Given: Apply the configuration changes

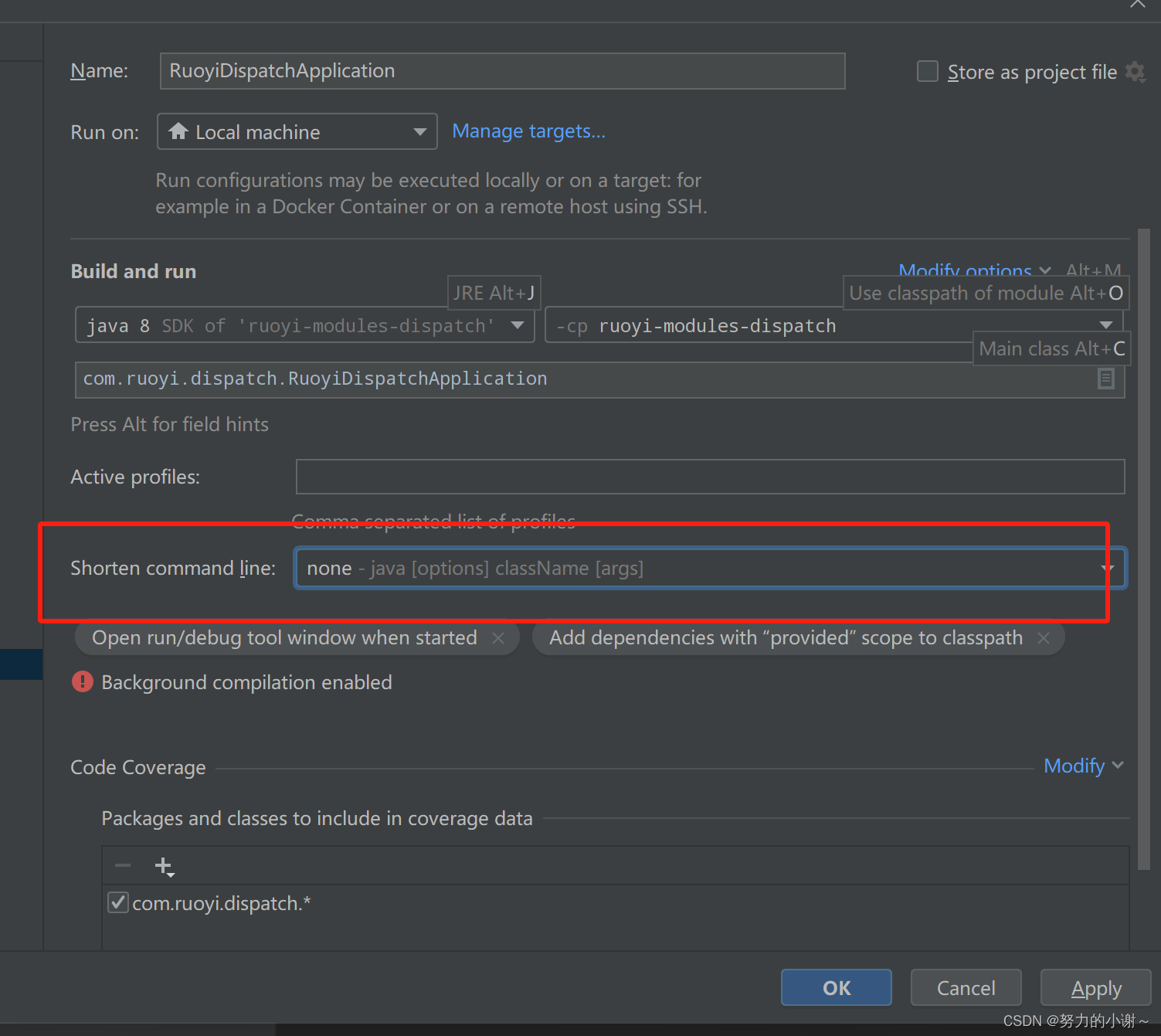Looking at the screenshot, I should click(1095, 987).
